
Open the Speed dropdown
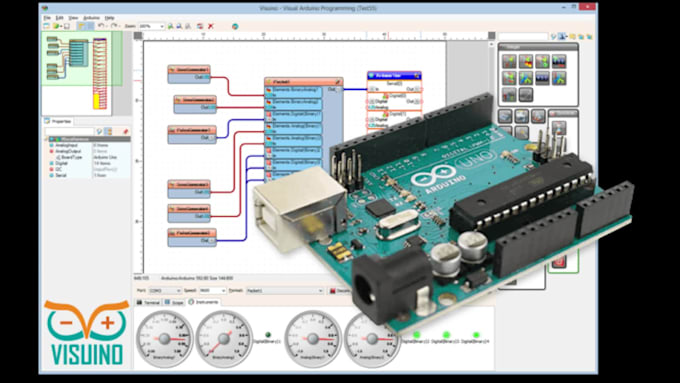pos(212,291)
